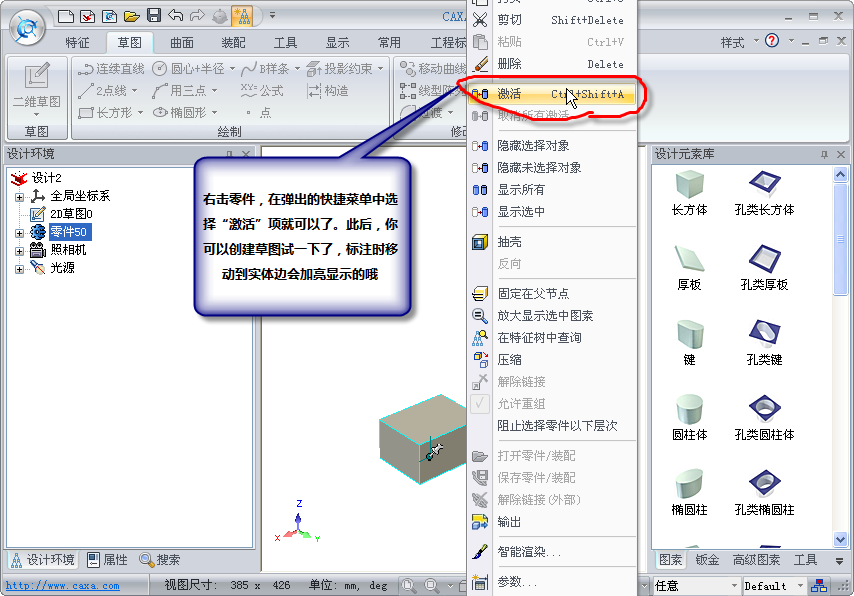
Task: Open help with the question mark icon
Action: (772, 41)
